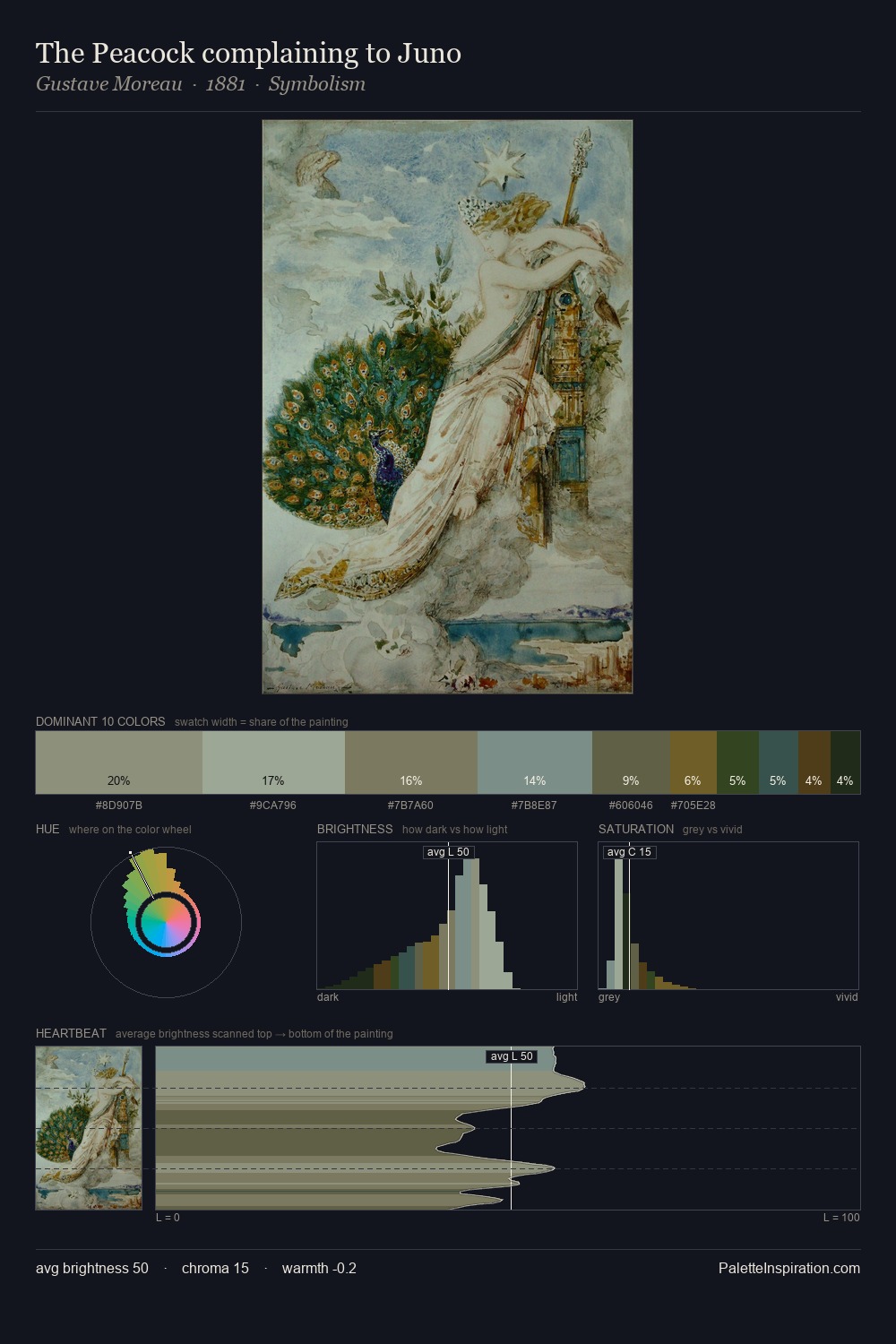Screen dimensions: 896x1344
Task: Click footer text 'avg brightness 50'
Action: click(92, 1269)
